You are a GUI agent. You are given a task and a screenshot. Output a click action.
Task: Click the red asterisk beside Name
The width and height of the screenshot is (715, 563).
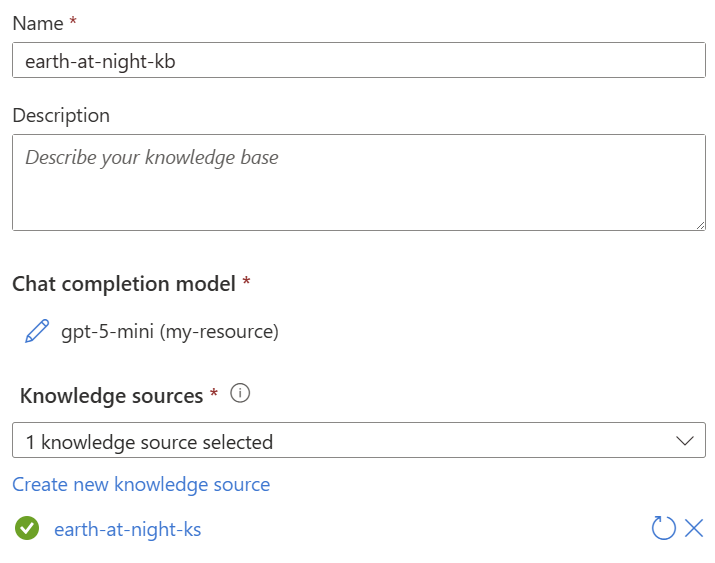(73, 21)
